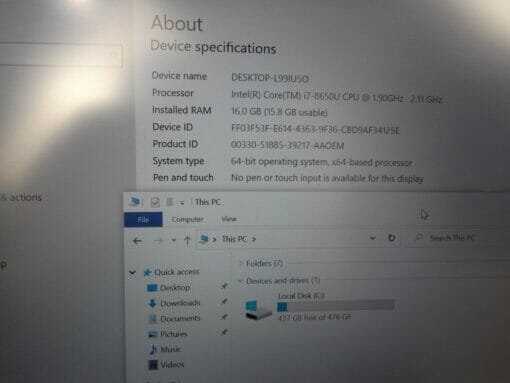This screenshot has width=510, height=383.
Task: Click the pin icon beside Documents
Action: click(224, 317)
